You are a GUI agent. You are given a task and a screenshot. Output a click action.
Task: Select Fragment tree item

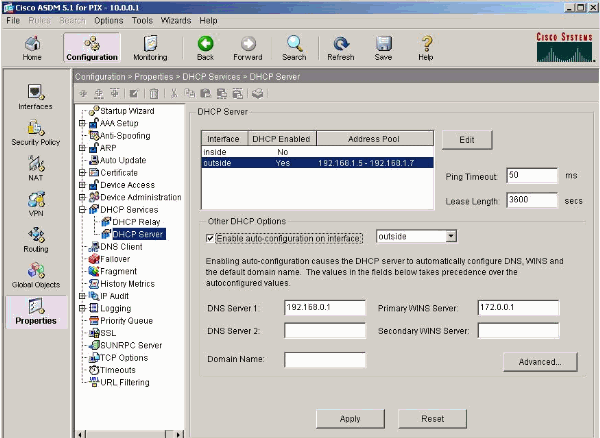coord(118,271)
